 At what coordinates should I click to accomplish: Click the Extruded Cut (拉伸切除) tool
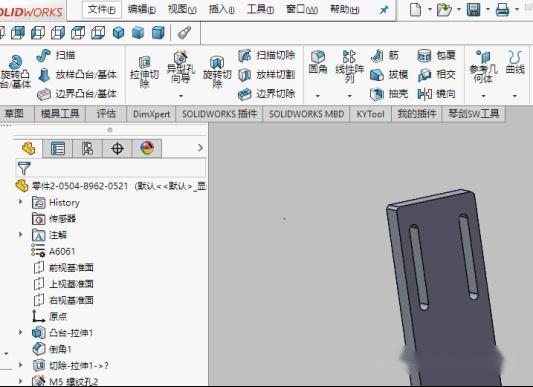144,72
